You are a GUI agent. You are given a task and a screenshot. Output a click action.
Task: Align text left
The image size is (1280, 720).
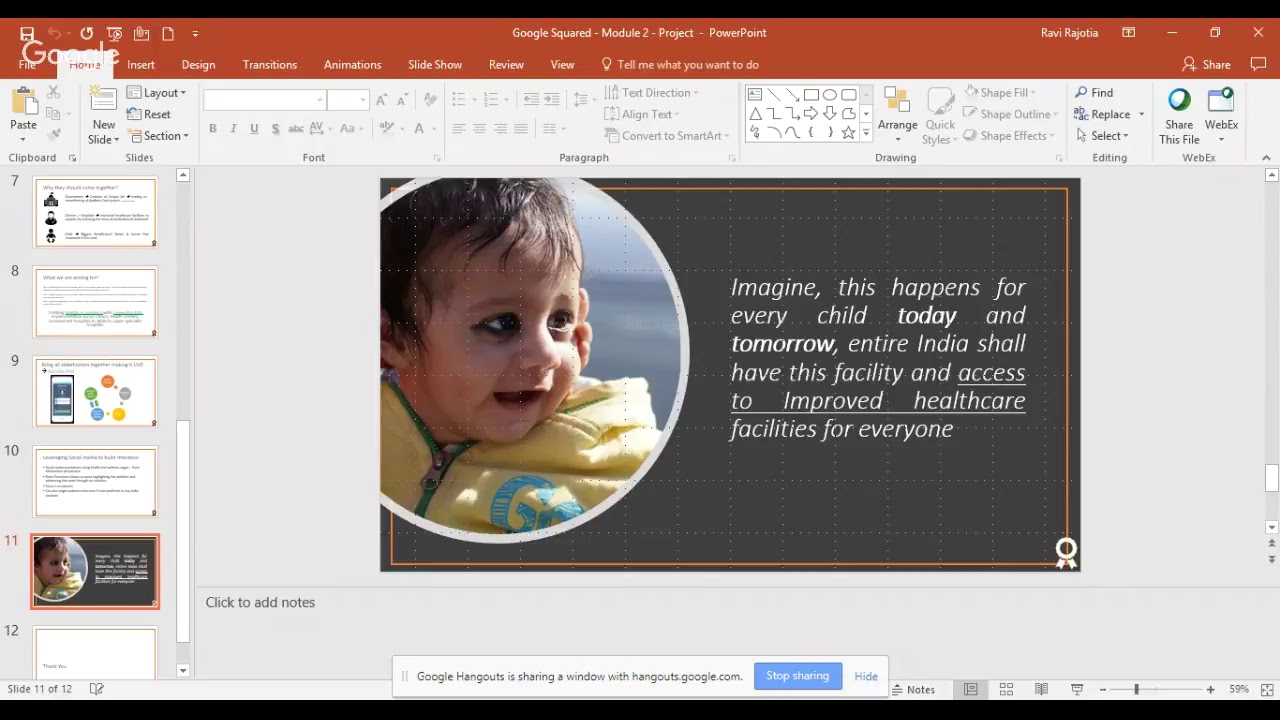[459, 129]
